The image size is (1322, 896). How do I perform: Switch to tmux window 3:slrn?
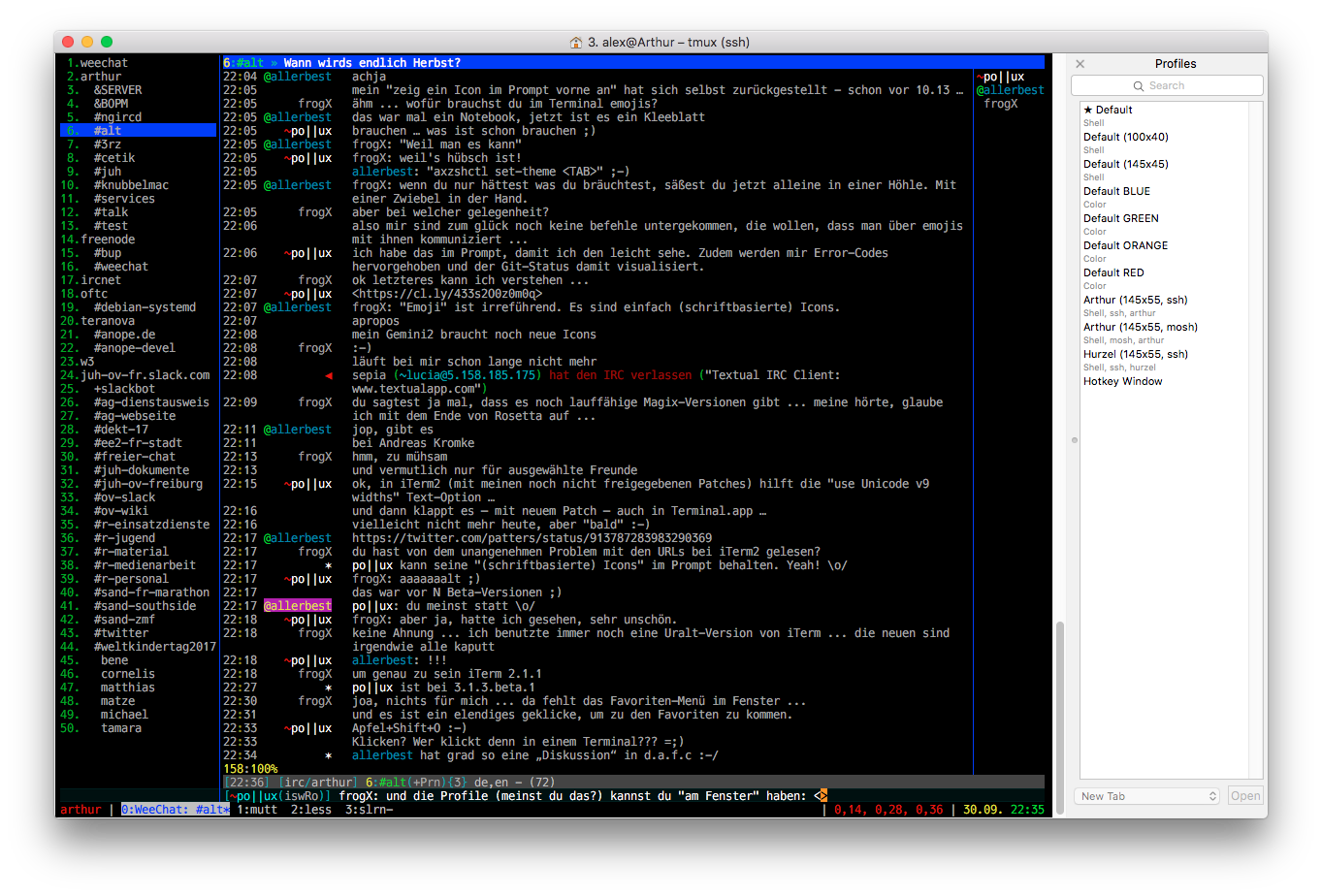[369, 810]
